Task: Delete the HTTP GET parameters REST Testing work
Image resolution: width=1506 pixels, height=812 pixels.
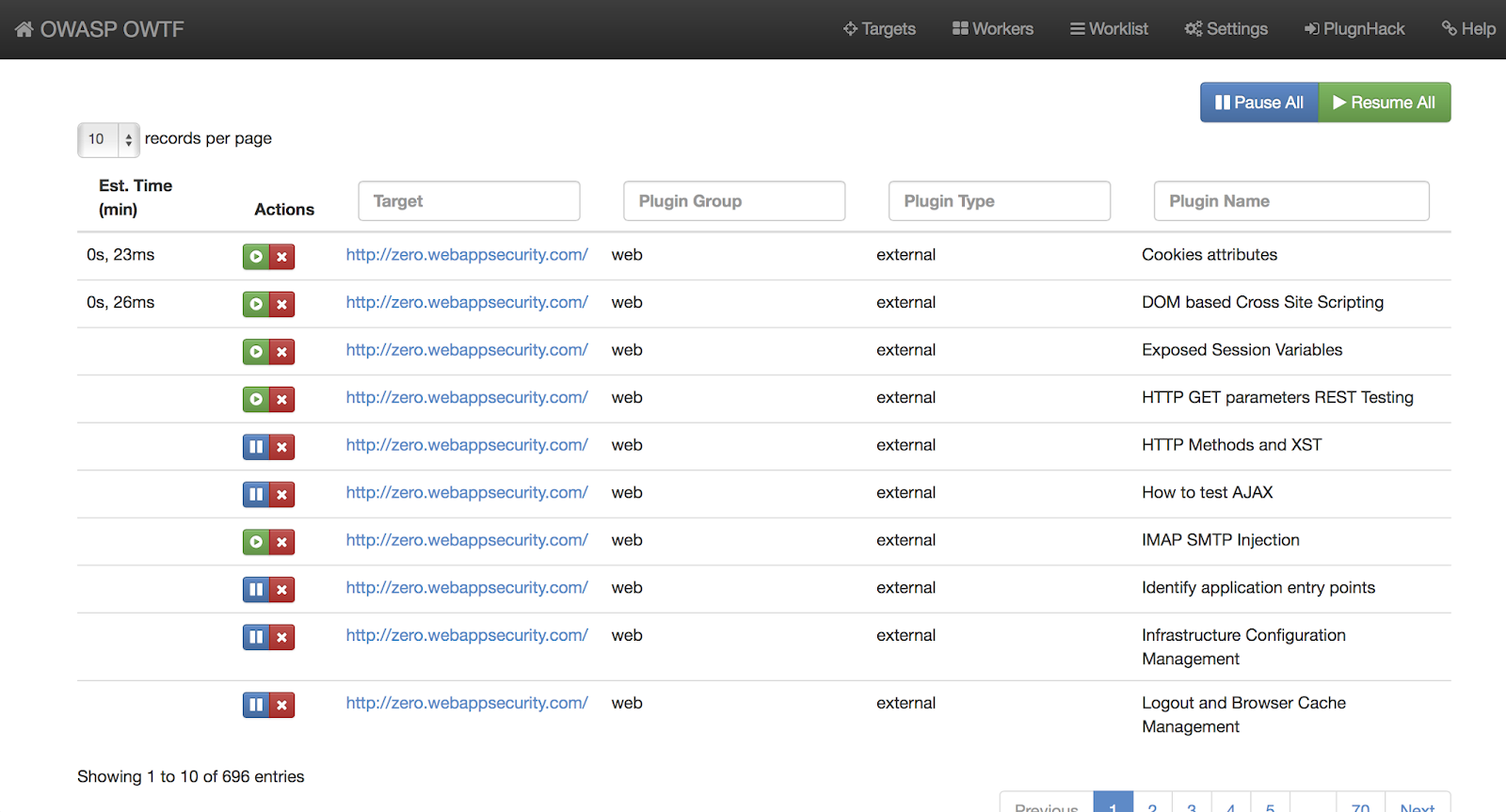Action: point(281,399)
